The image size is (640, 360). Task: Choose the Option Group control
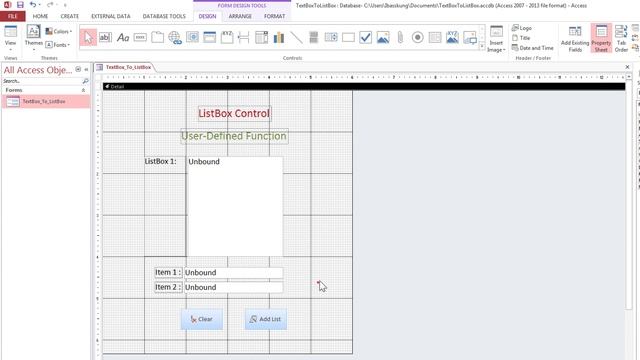(x=227, y=38)
